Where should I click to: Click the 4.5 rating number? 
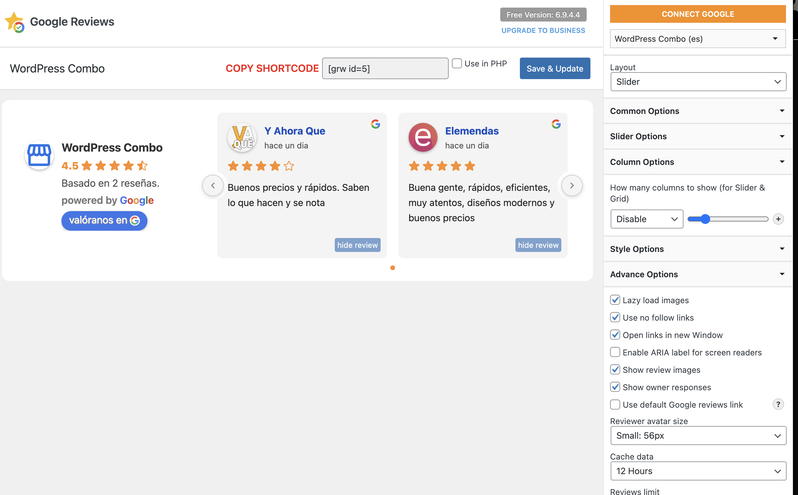point(70,166)
